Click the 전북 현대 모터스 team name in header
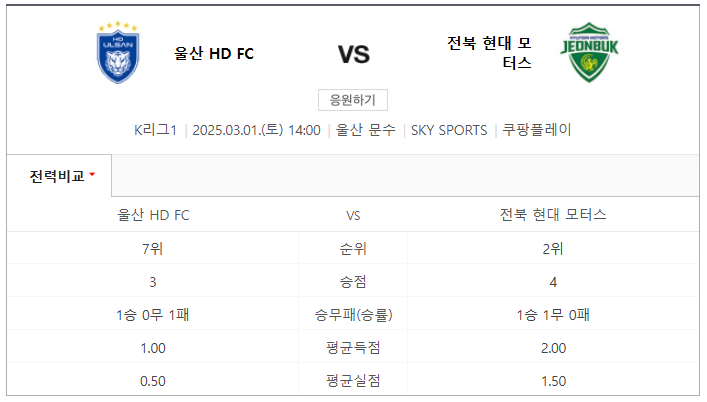Screen dimensions: 707x402 [x=489, y=53]
